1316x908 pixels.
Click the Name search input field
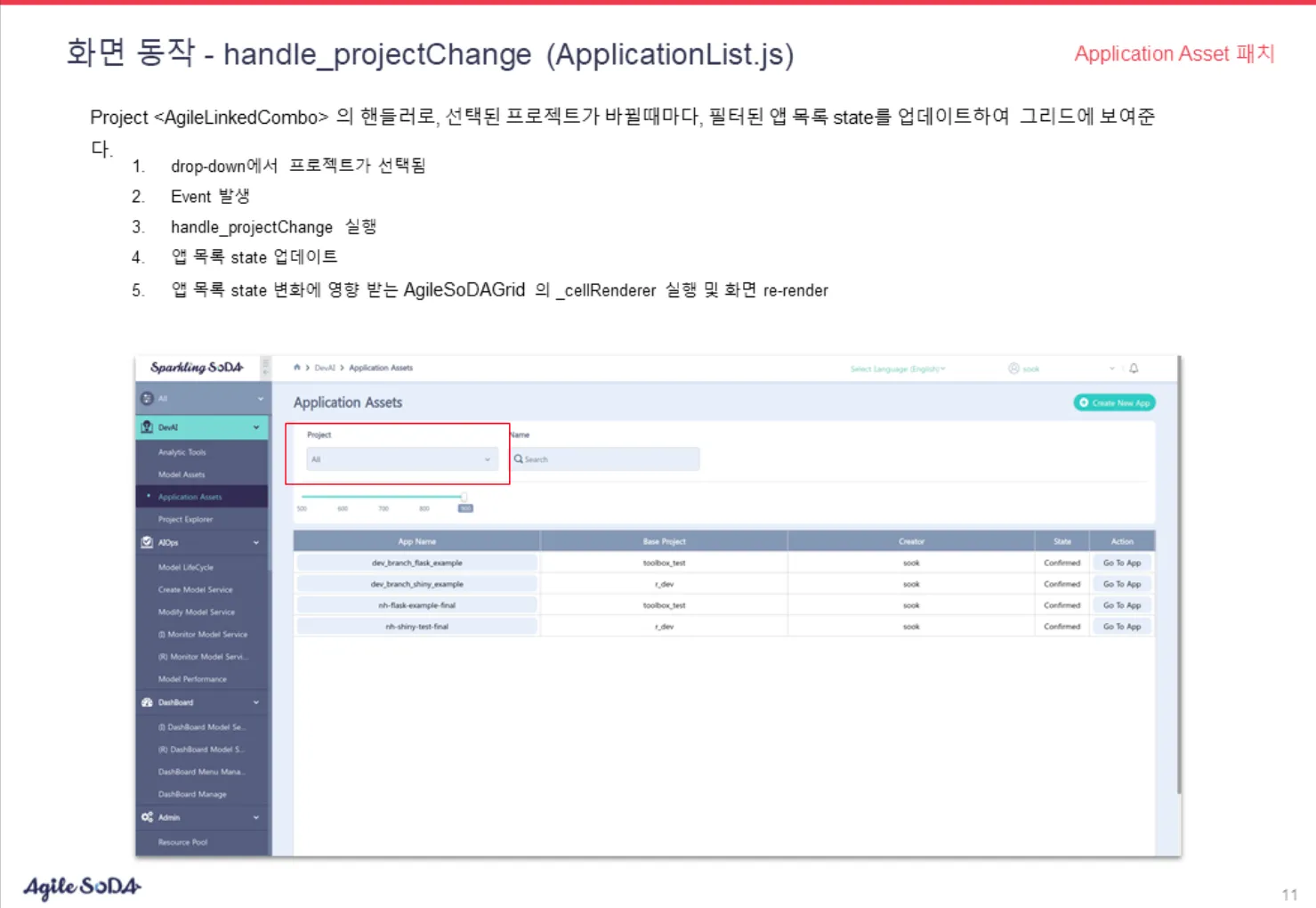click(x=605, y=459)
